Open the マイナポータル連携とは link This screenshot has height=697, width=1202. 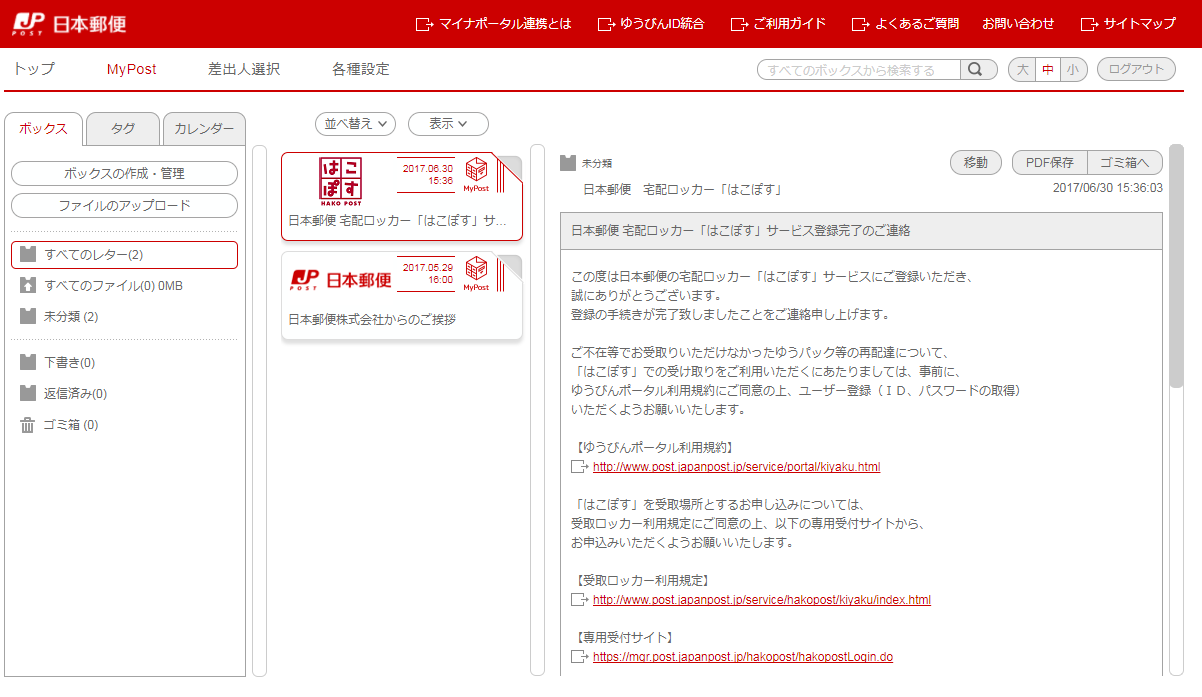[494, 23]
